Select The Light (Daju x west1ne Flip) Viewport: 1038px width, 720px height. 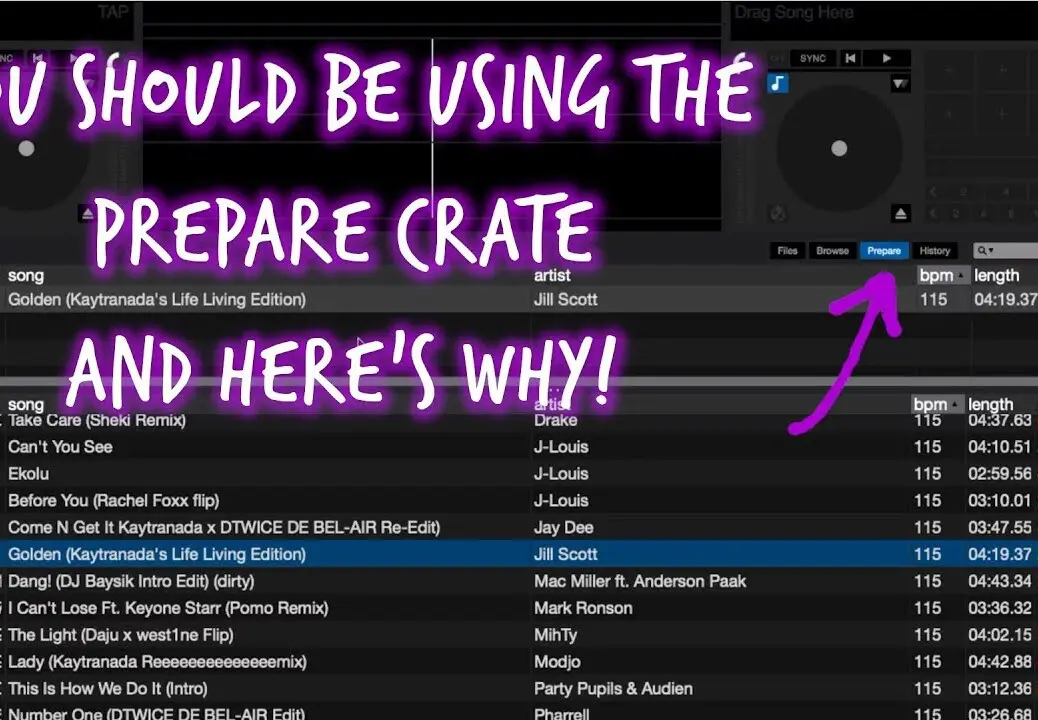pos(120,635)
